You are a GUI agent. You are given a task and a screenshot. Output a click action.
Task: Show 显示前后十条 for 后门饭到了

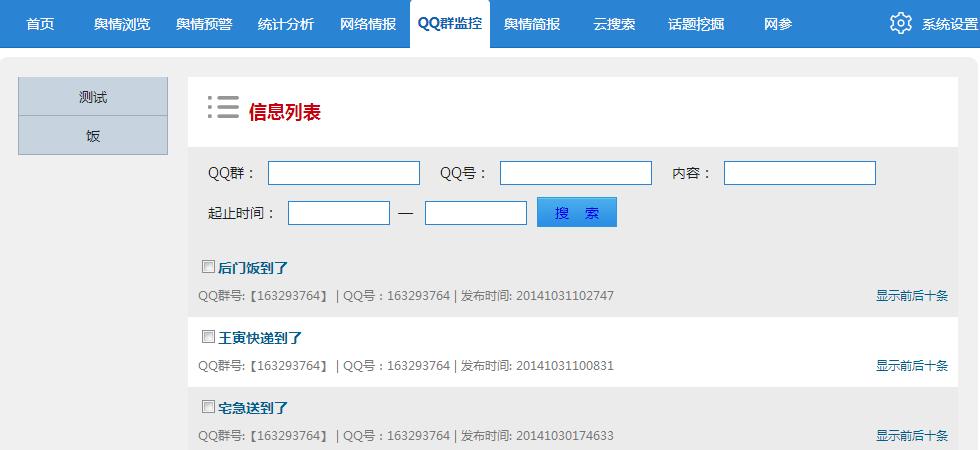(x=912, y=296)
